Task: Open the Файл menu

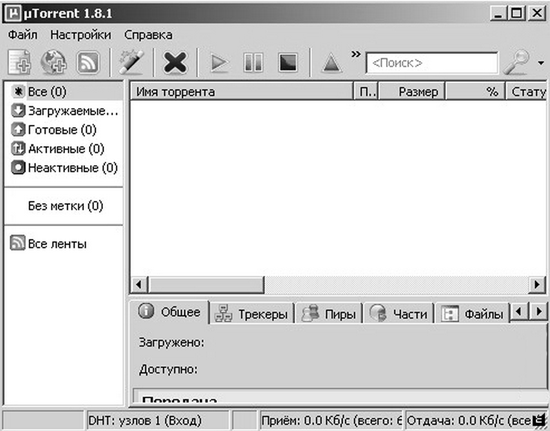Action: tap(22, 35)
